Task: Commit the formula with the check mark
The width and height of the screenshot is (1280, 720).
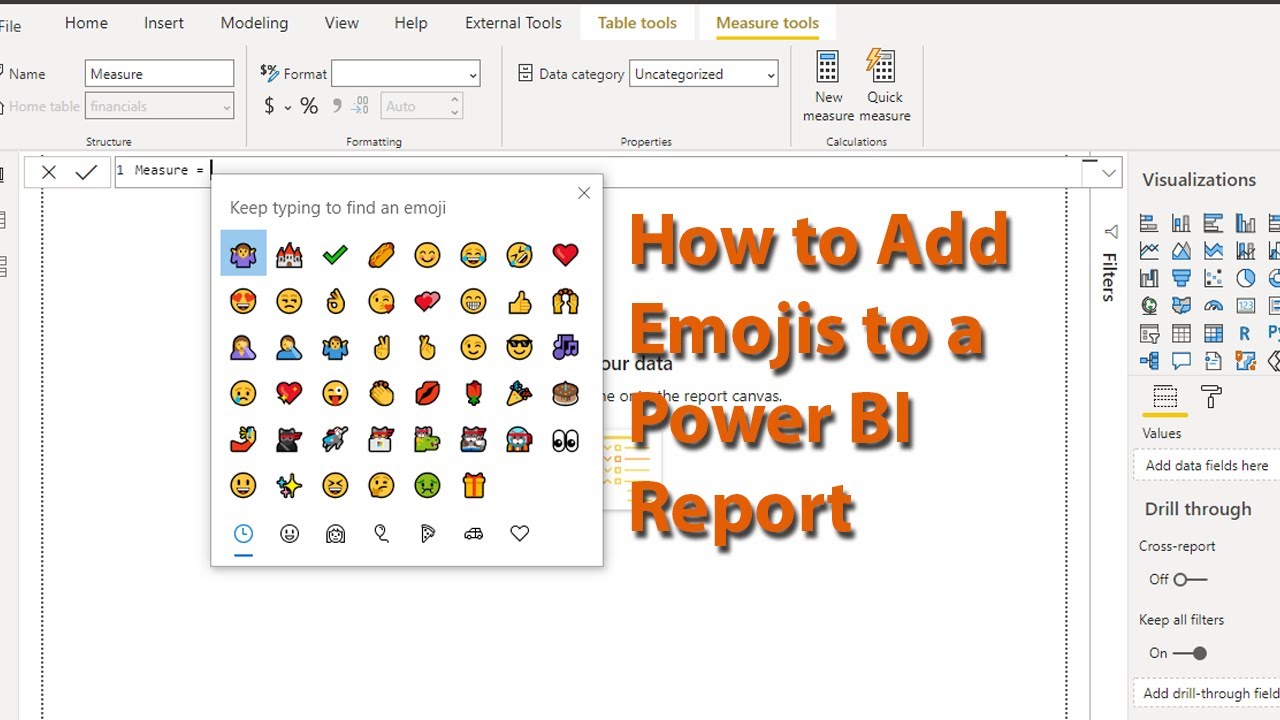Action: click(x=86, y=173)
